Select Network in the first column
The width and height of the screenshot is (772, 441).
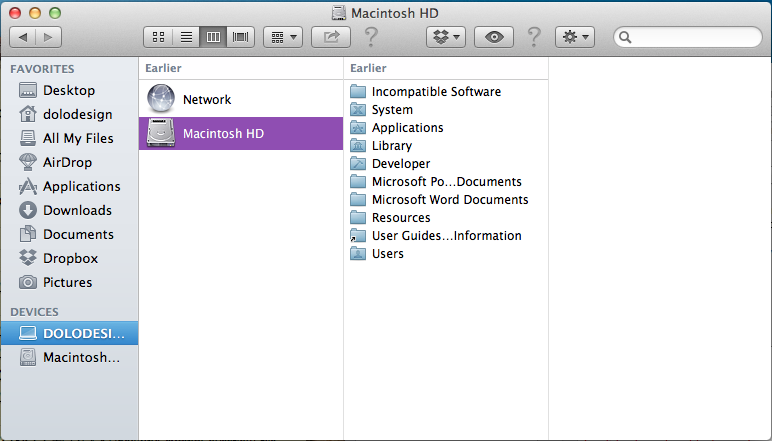pos(241,99)
